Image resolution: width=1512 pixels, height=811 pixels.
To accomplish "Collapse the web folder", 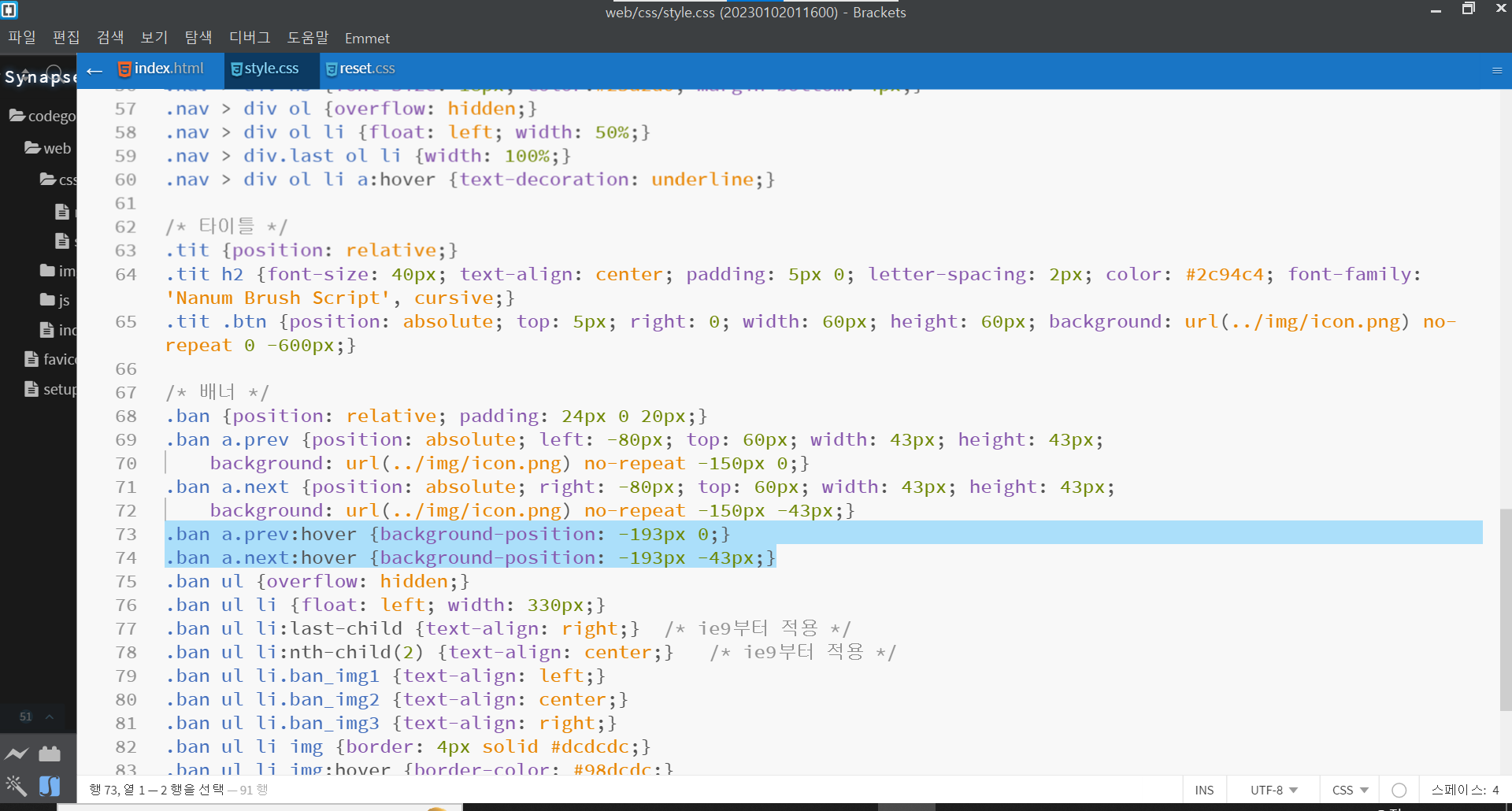I will [x=48, y=148].
